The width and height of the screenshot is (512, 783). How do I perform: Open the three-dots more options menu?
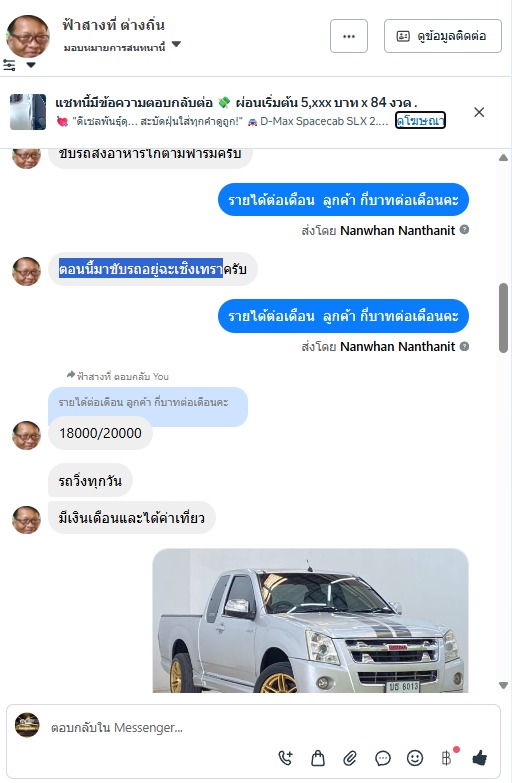tap(349, 36)
